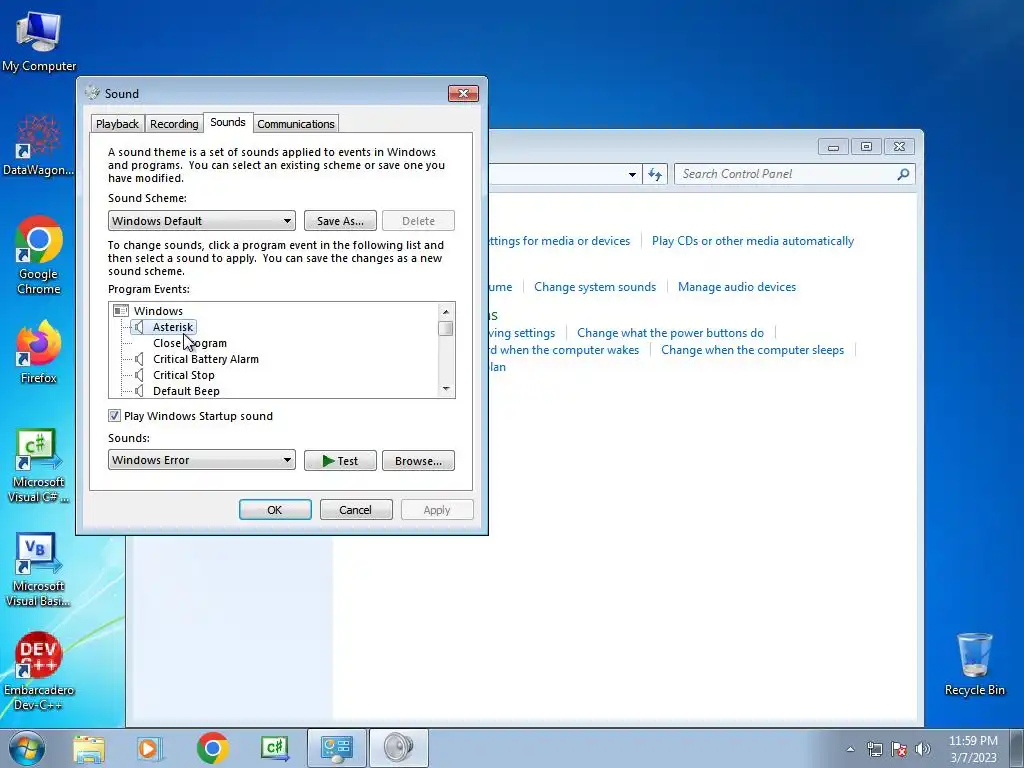This screenshot has width=1024, height=768.
Task: Click speaker icon next to Critical Battery Alarm
Action: tap(139, 359)
